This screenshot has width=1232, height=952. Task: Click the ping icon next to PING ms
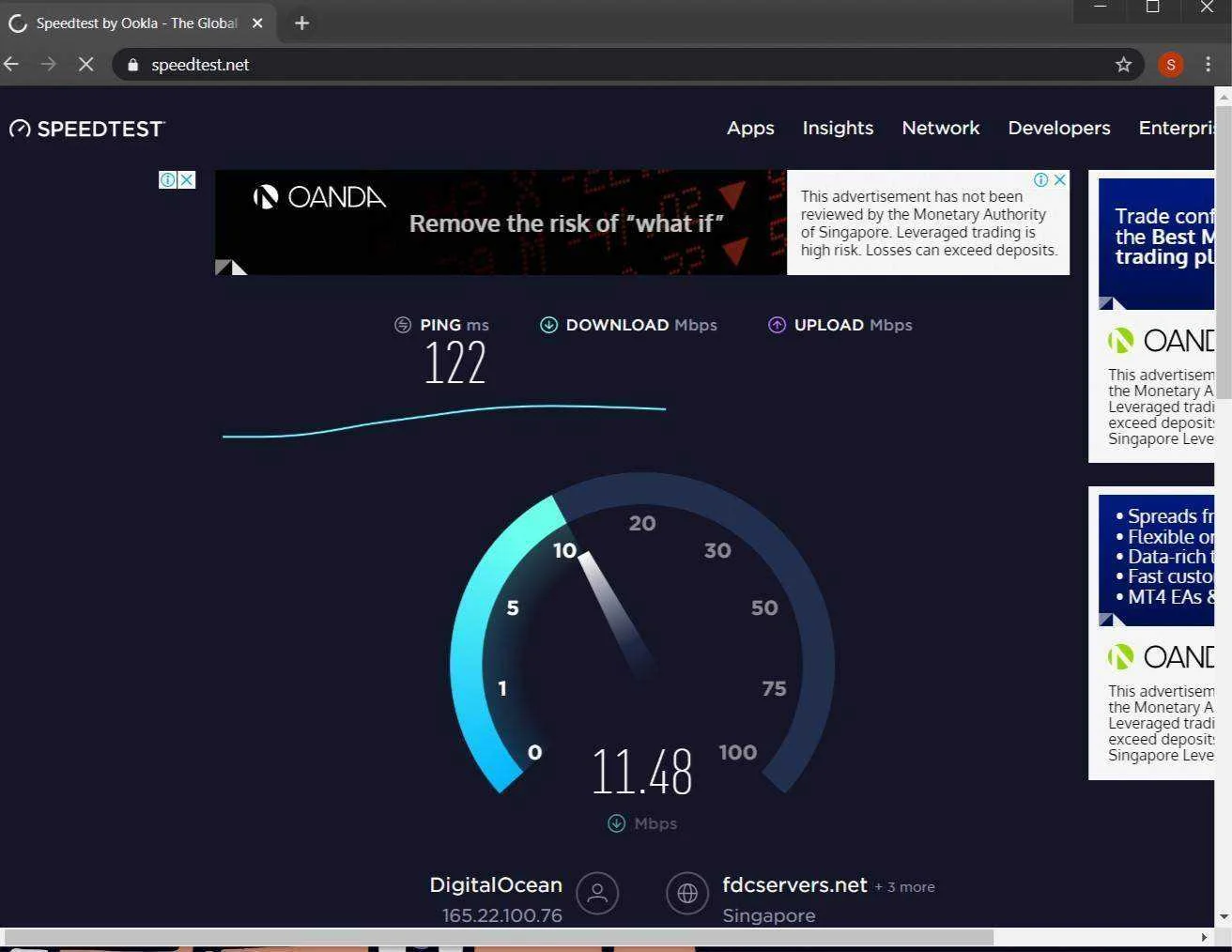(x=403, y=325)
